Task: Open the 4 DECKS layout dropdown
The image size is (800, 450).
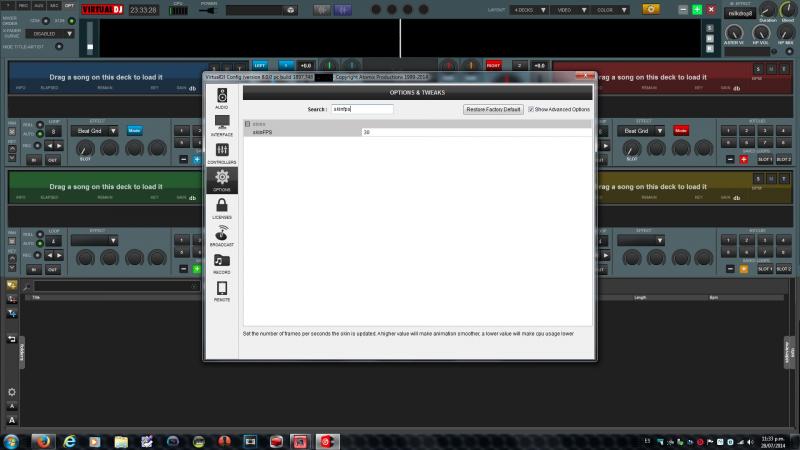Action: [529, 10]
